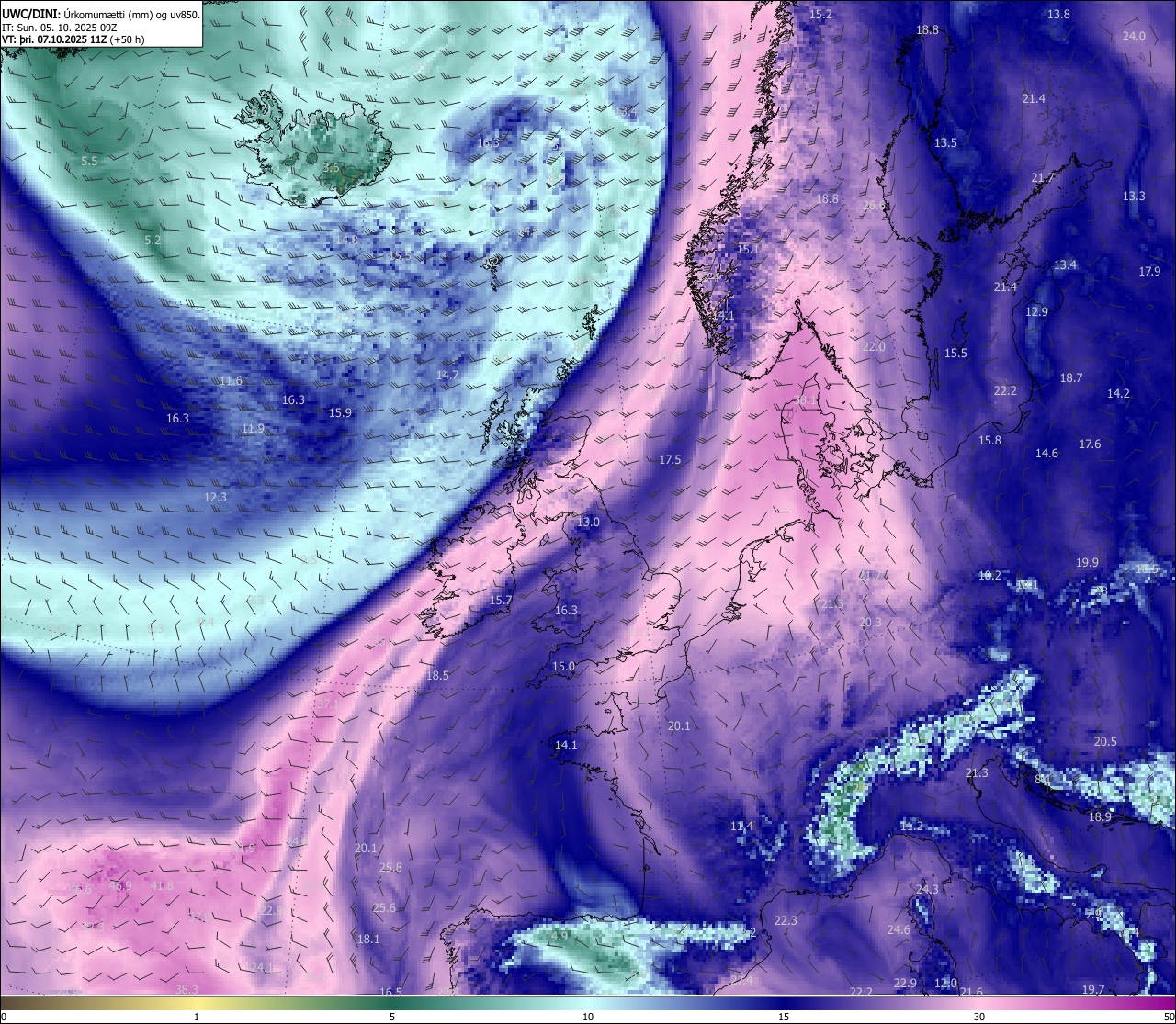Click the 3.6 value over Iceland
The image size is (1176, 1024).
332,168
